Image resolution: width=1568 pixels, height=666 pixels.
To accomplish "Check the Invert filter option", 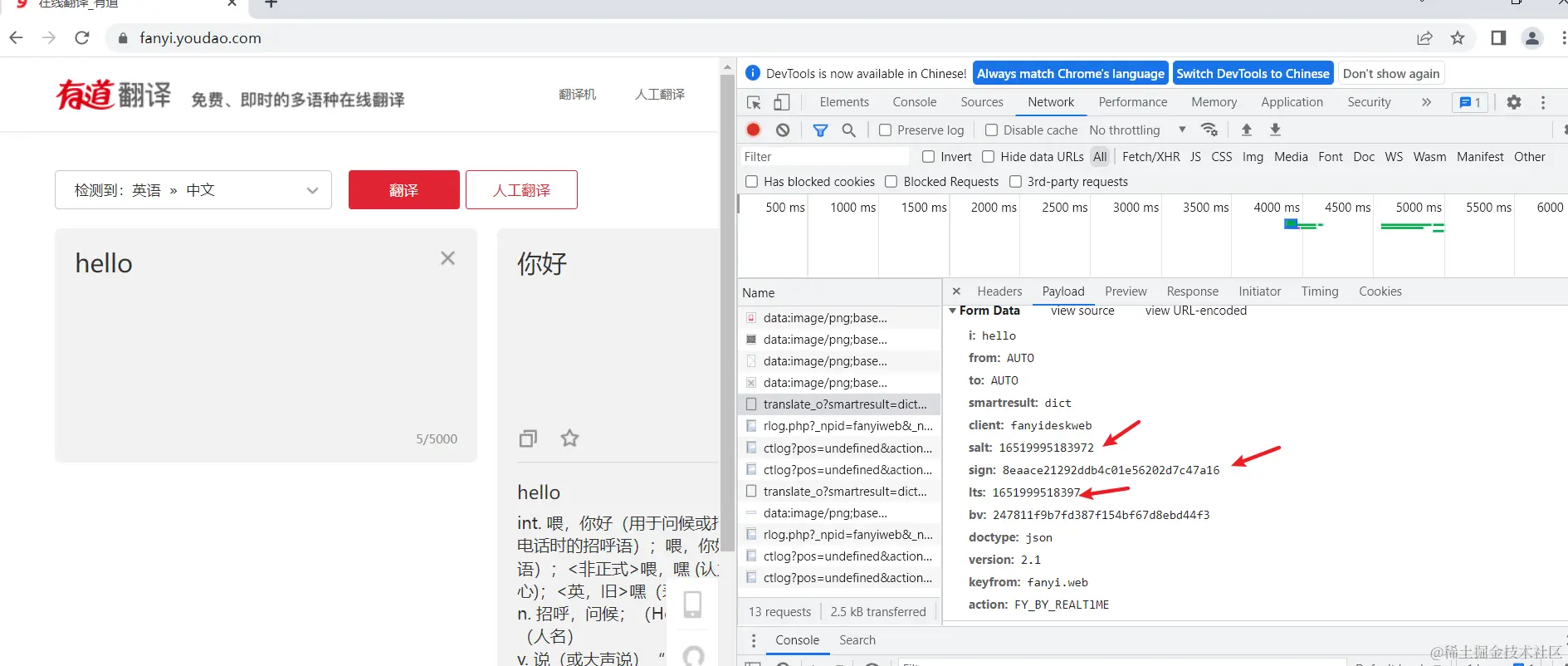I will (929, 157).
